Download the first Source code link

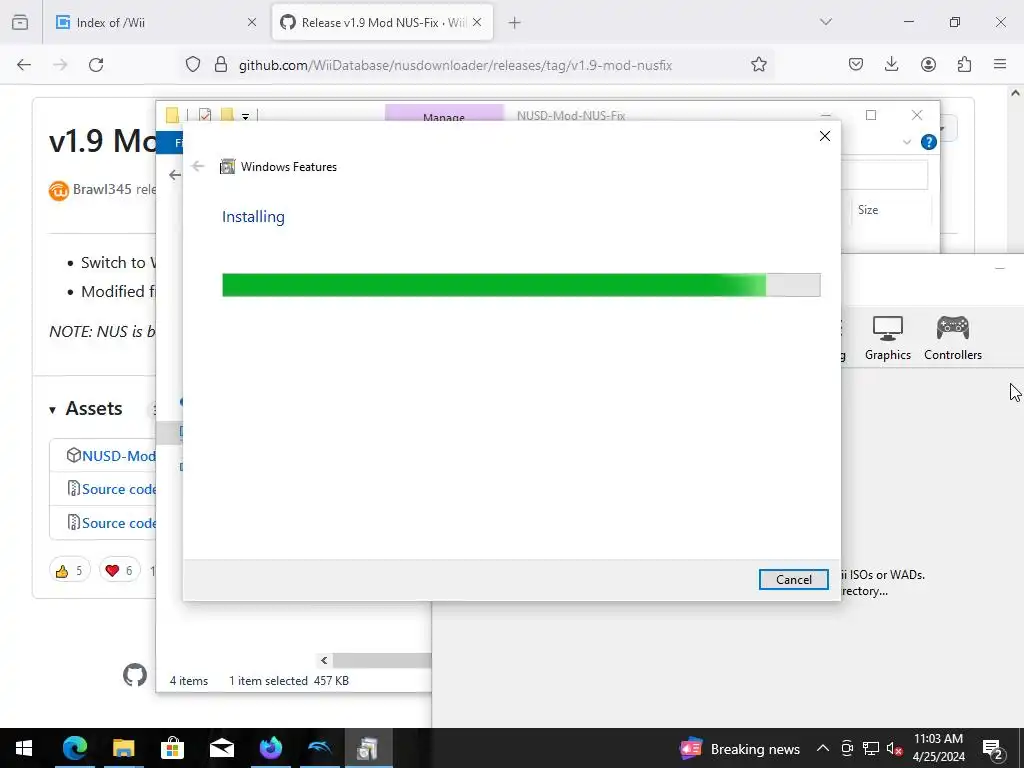(x=118, y=489)
